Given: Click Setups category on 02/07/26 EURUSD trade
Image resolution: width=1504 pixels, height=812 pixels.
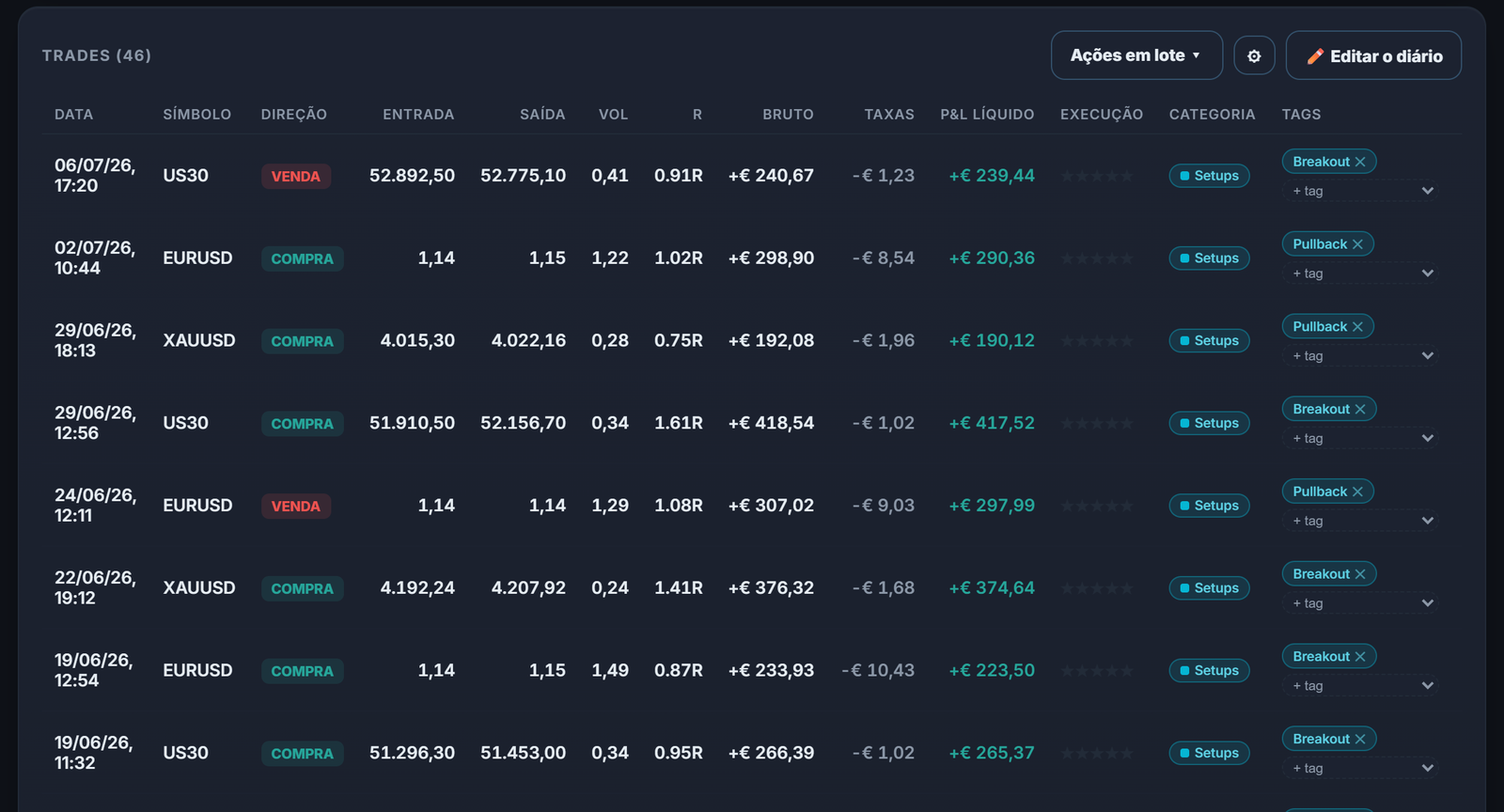Looking at the screenshot, I should tap(1209, 258).
